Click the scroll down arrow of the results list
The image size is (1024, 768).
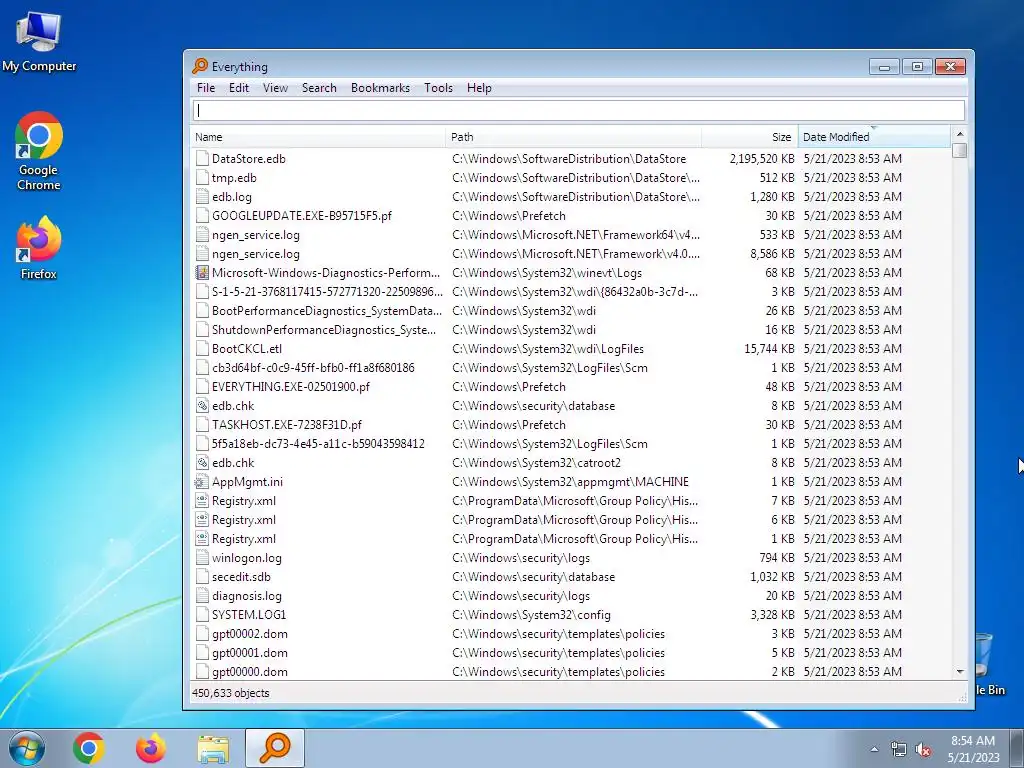pos(959,671)
